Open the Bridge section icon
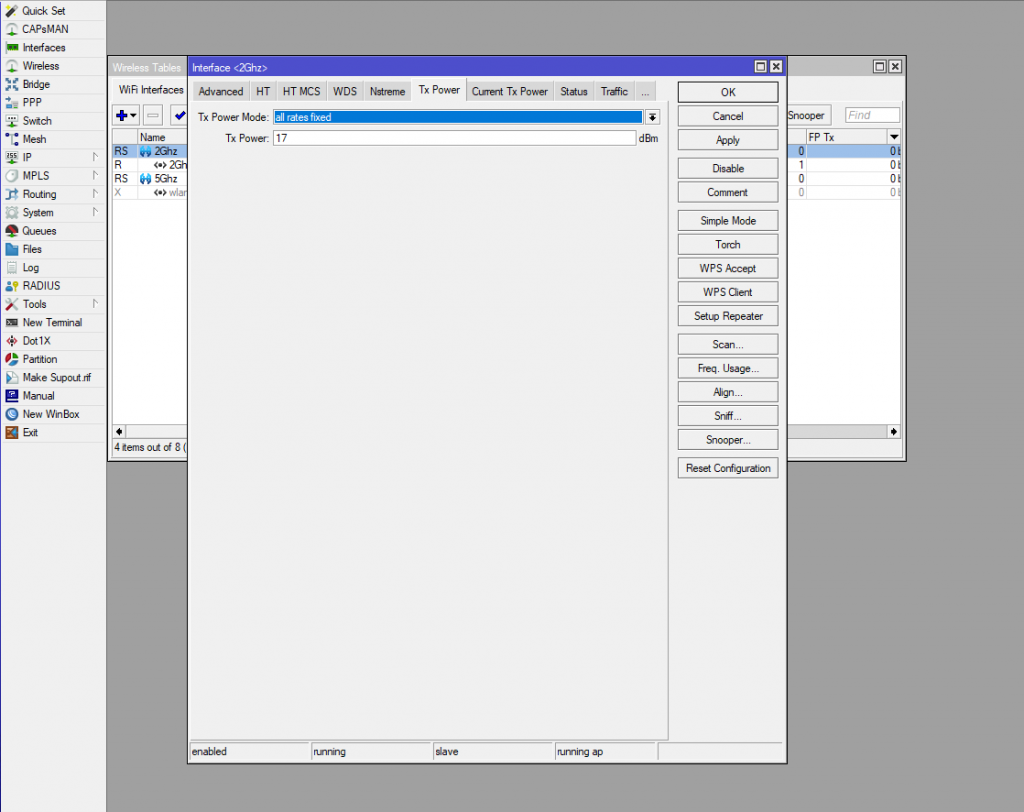This screenshot has width=1024, height=812. [12, 84]
